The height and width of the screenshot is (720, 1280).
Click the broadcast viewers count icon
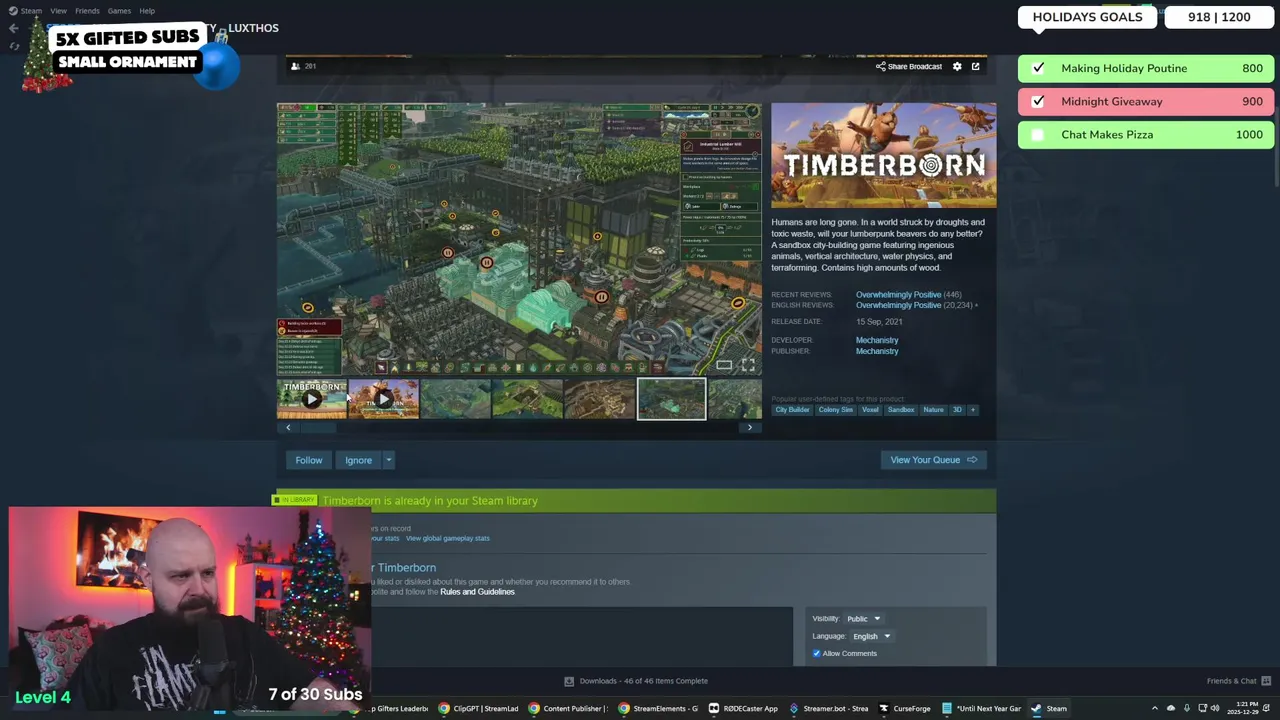(x=295, y=66)
